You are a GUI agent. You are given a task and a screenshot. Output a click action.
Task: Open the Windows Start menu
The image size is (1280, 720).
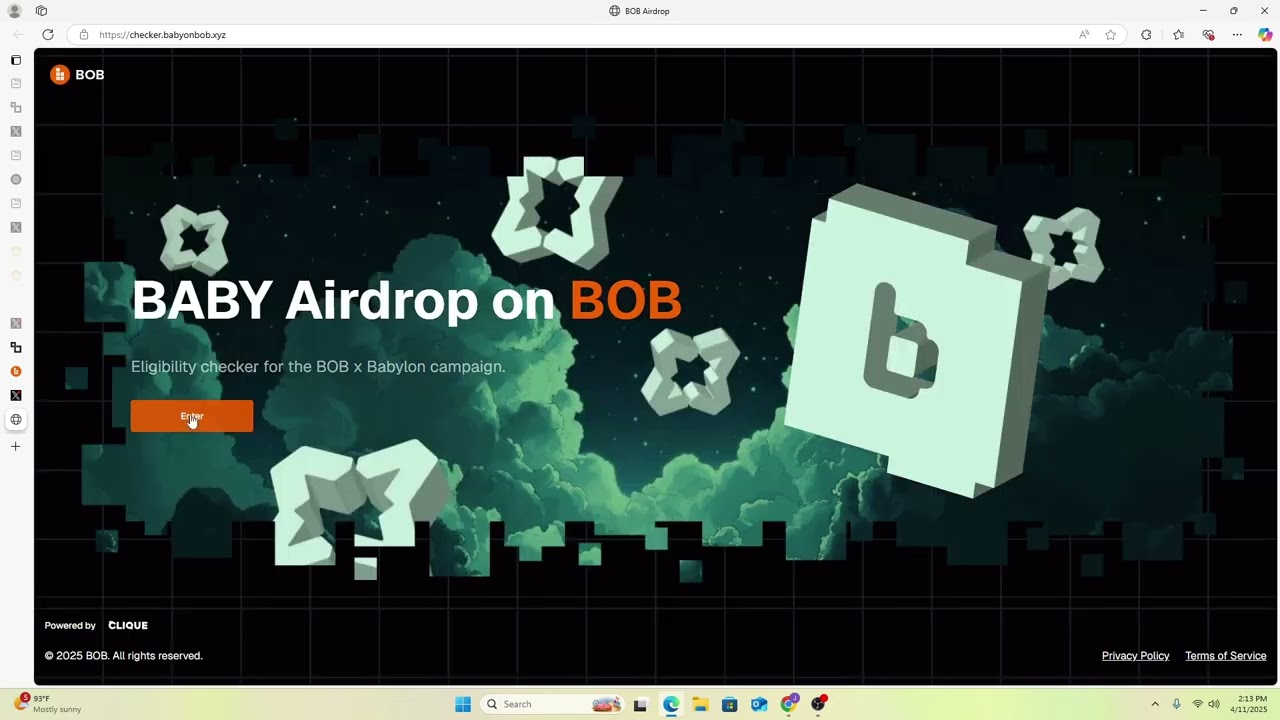pyautogui.click(x=463, y=704)
